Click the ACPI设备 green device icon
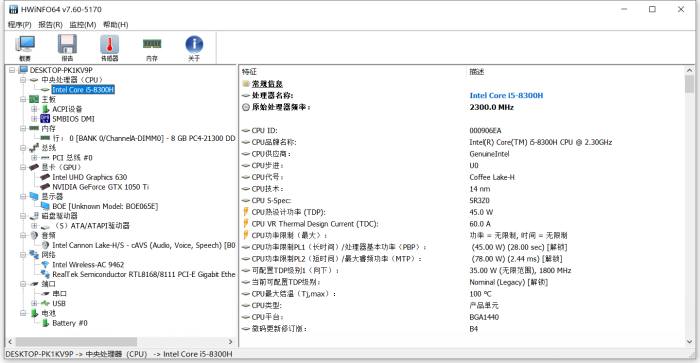The height and width of the screenshot is (363, 700). coord(45,109)
